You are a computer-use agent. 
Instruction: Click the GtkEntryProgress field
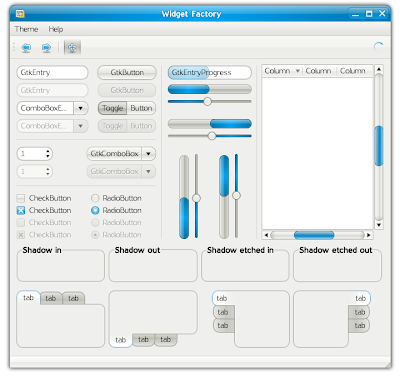click(x=210, y=73)
